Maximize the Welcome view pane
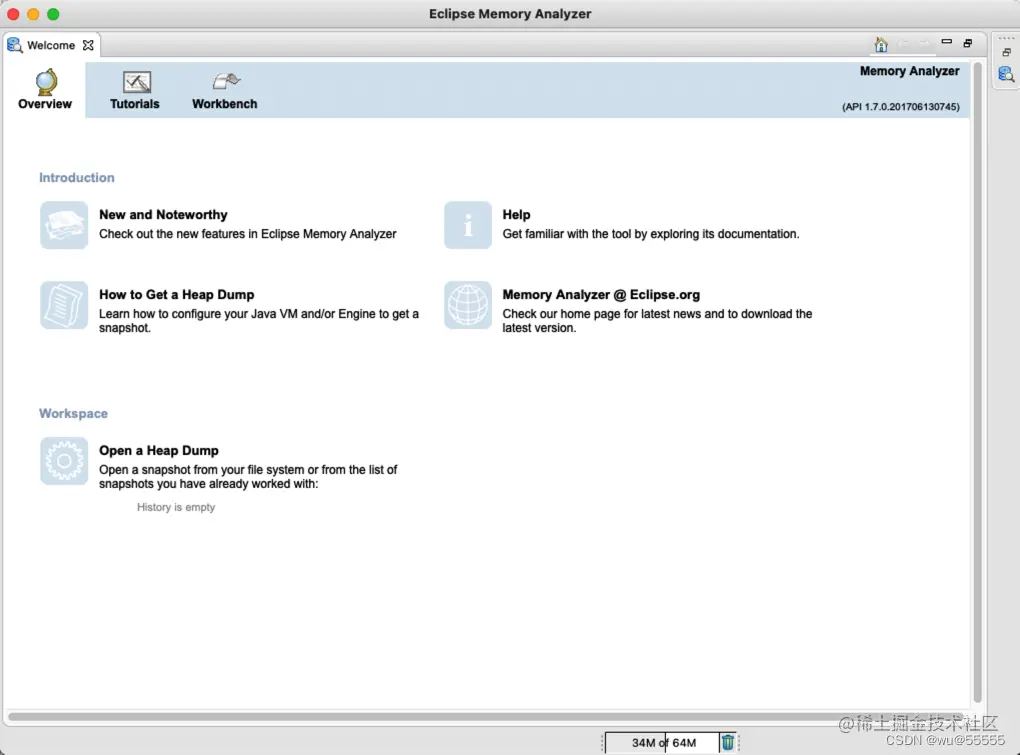This screenshot has width=1020, height=755. click(968, 43)
